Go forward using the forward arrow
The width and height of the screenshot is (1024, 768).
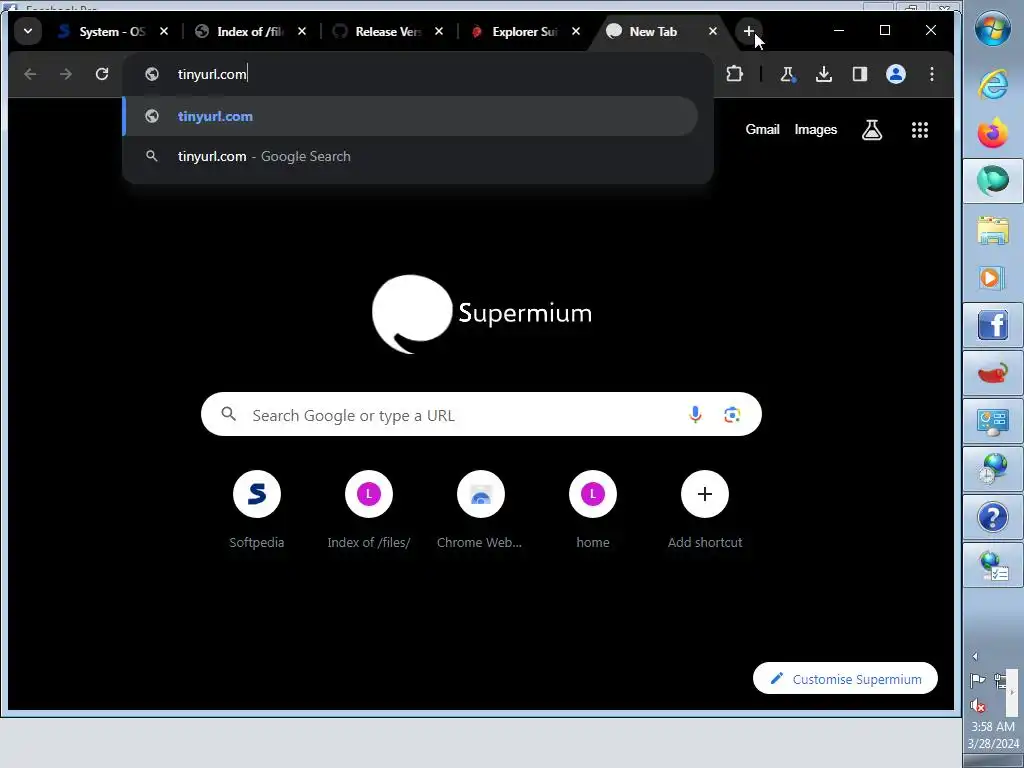pyautogui.click(x=66, y=74)
